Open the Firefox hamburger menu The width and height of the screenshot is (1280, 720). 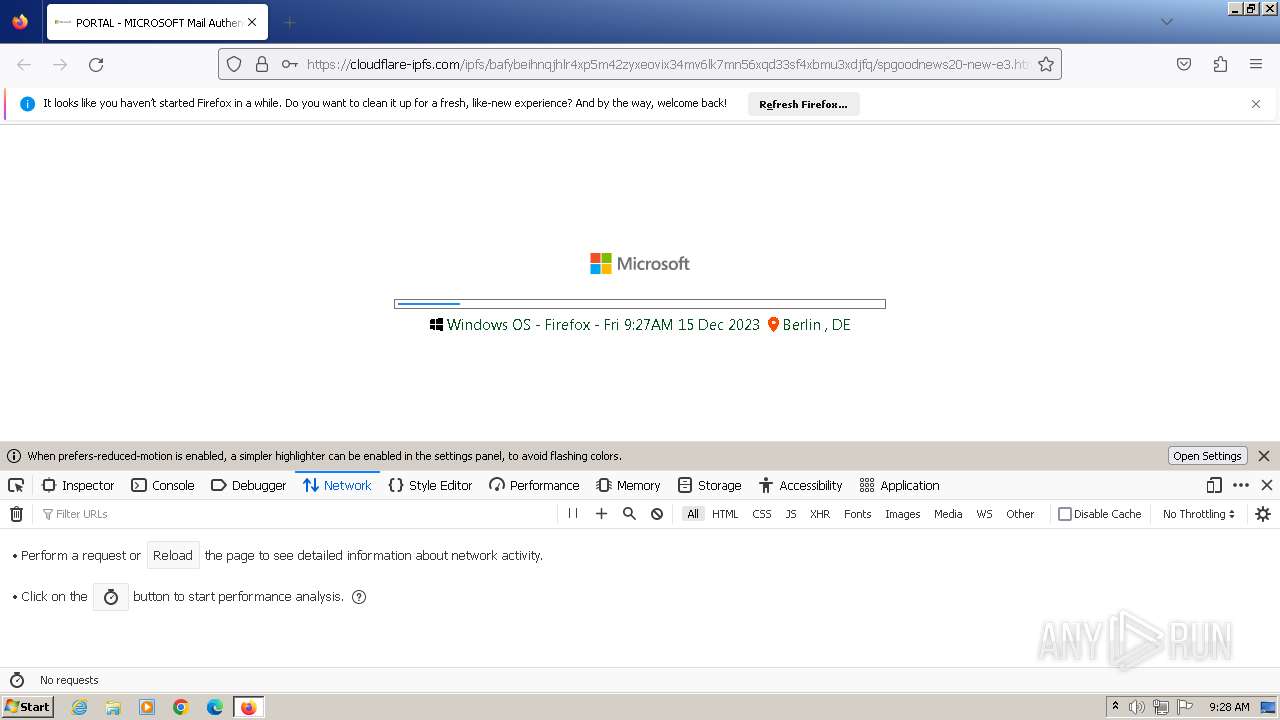[1256, 64]
